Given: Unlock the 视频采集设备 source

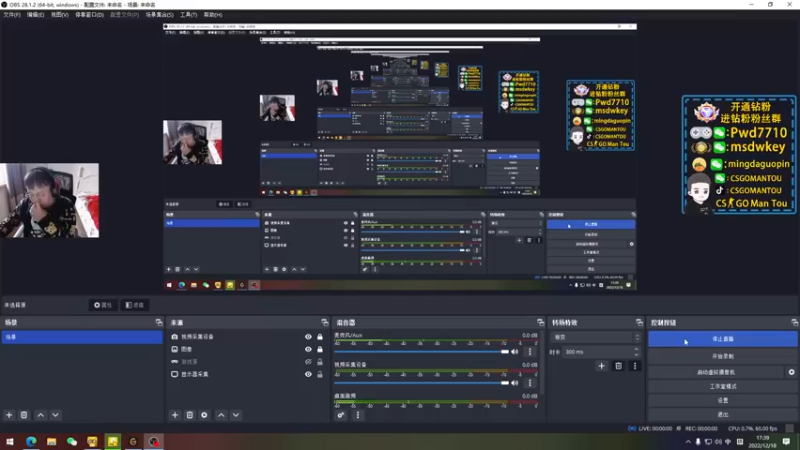Looking at the screenshot, I should [320, 337].
